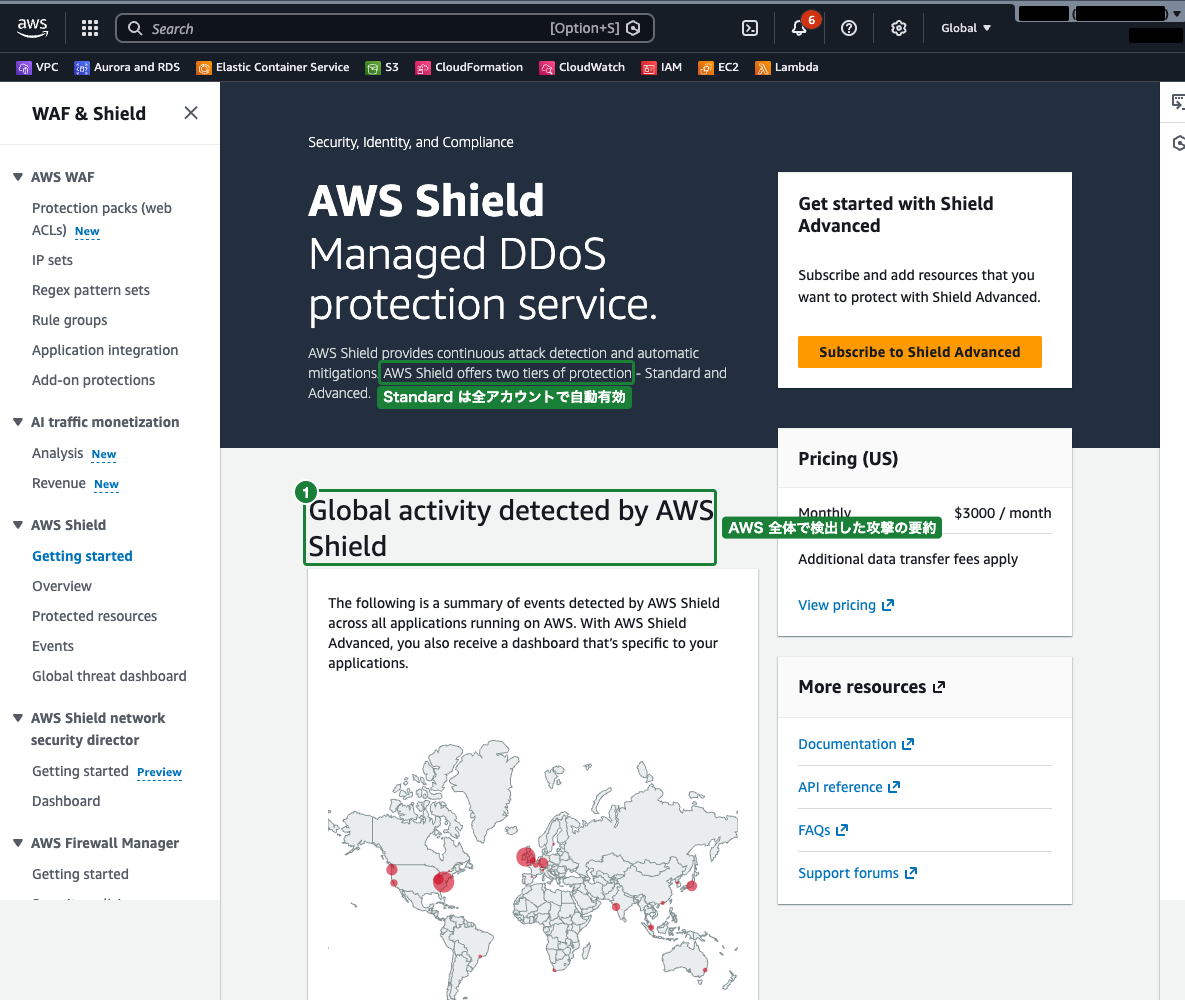Open Support forums link

pyautogui.click(x=858, y=873)
